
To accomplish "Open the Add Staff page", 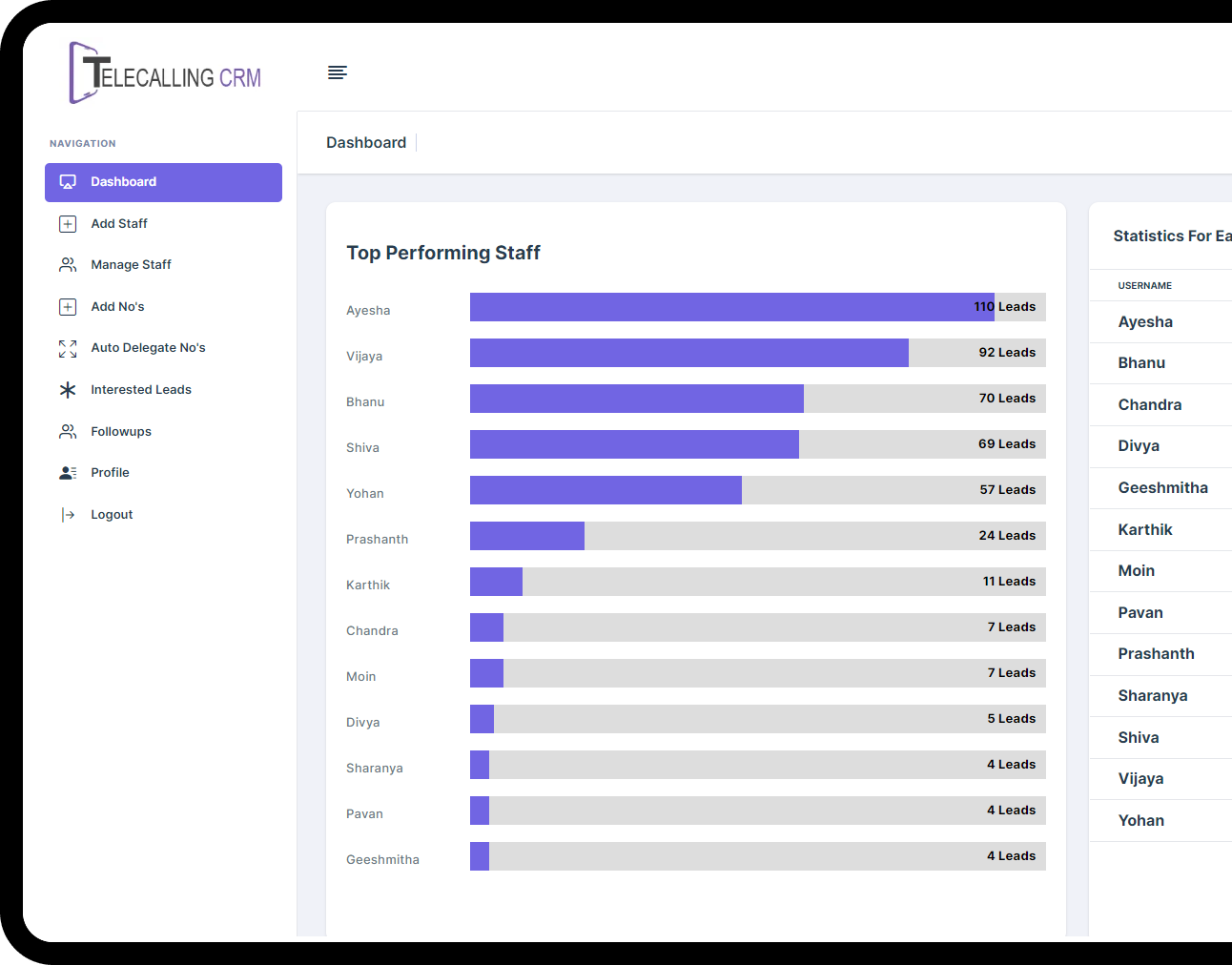I will pyautogui.click(x=163, y=224).
